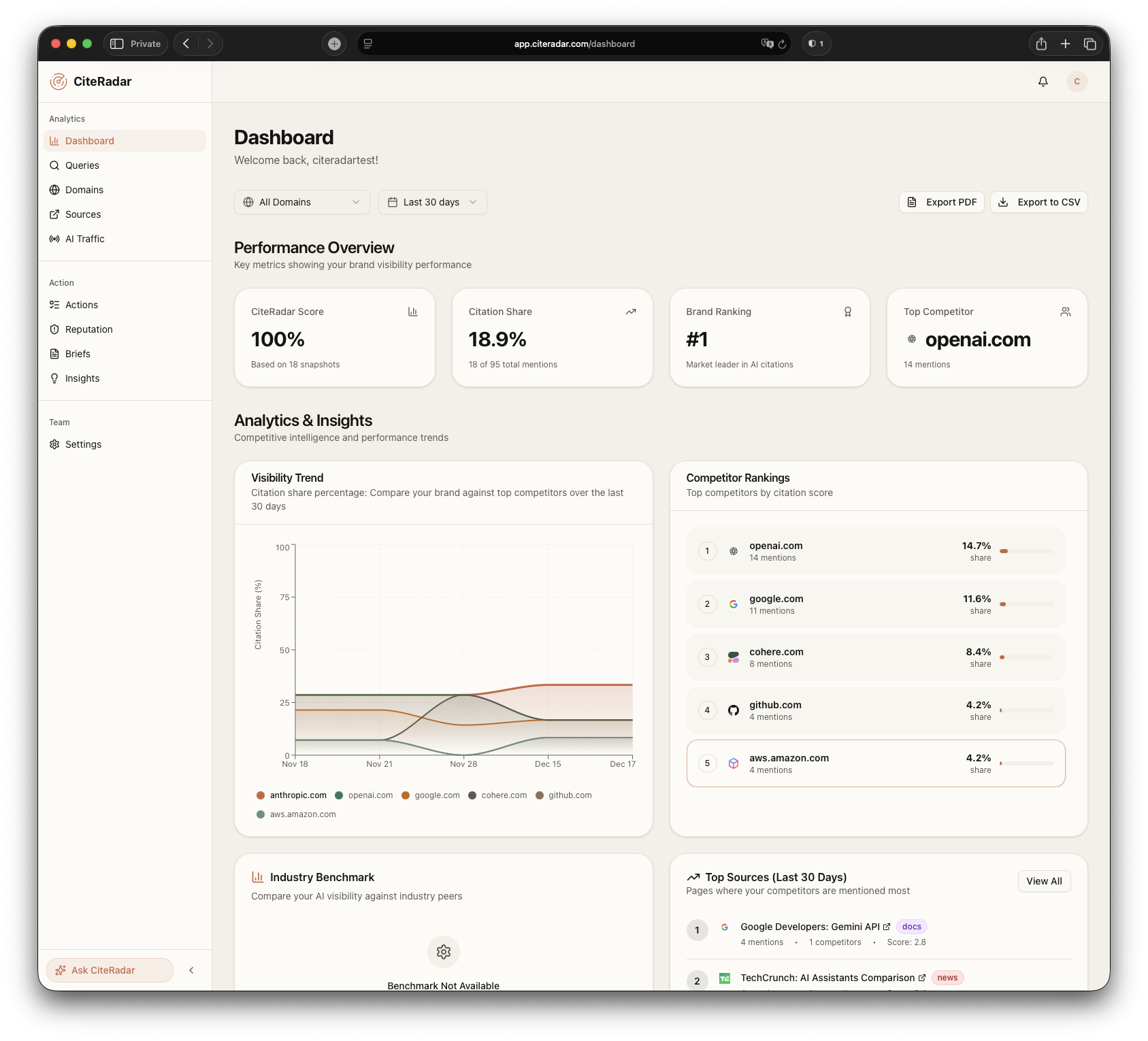Select Actions under the Action section

(x=82, y=305)
